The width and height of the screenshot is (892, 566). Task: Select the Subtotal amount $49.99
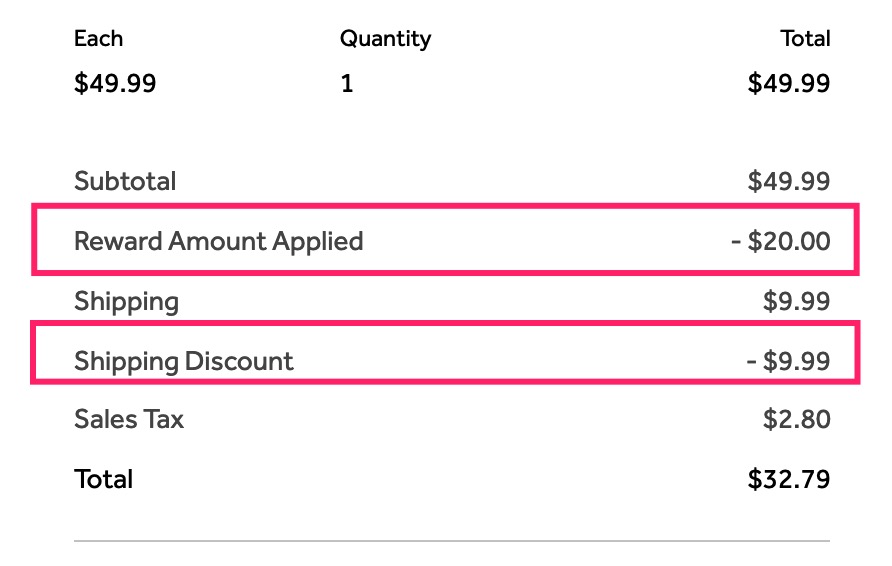(x=788, y=181)
